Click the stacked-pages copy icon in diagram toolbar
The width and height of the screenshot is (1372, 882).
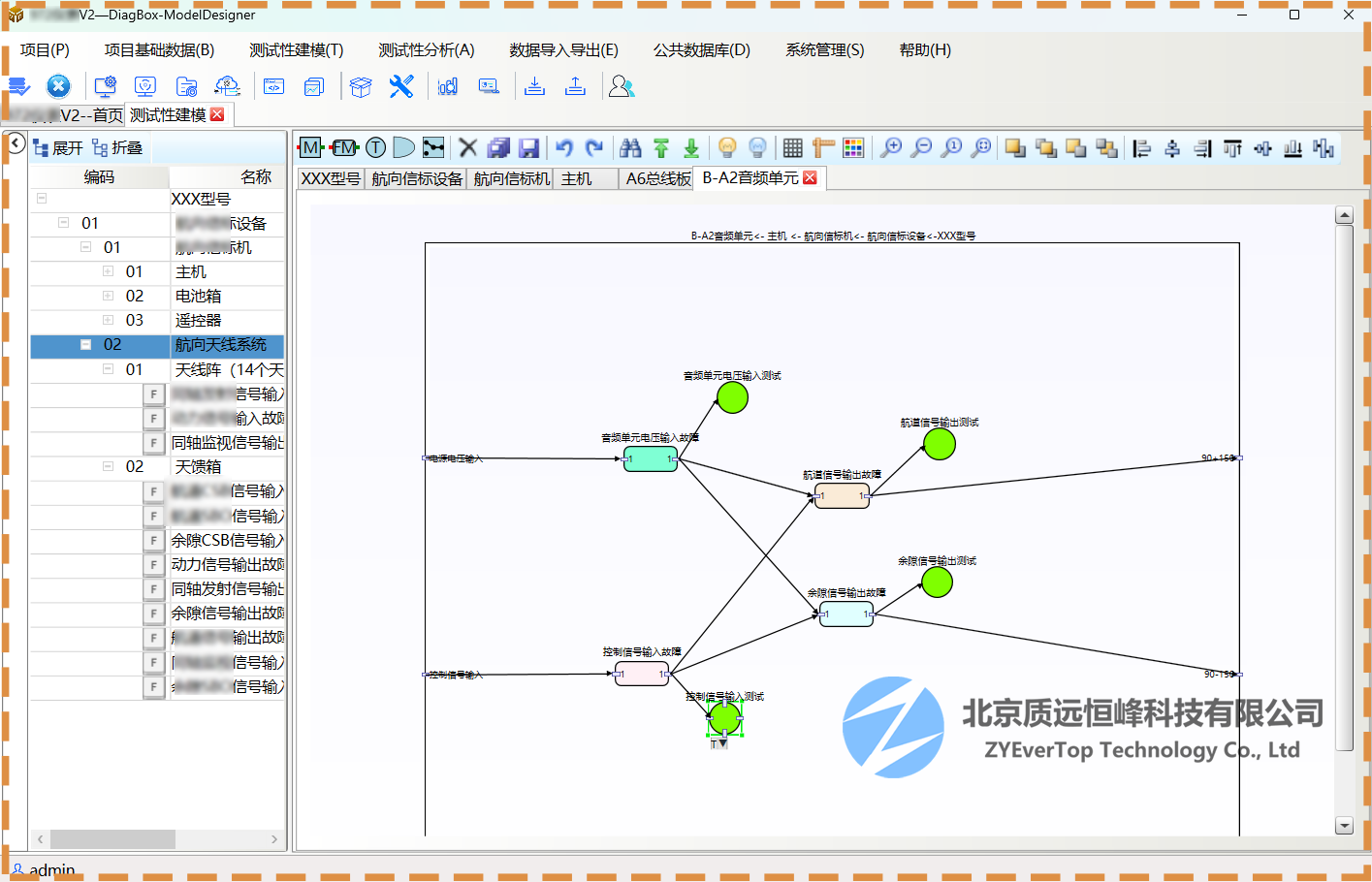pyautogui.click(x=498, y=147)
